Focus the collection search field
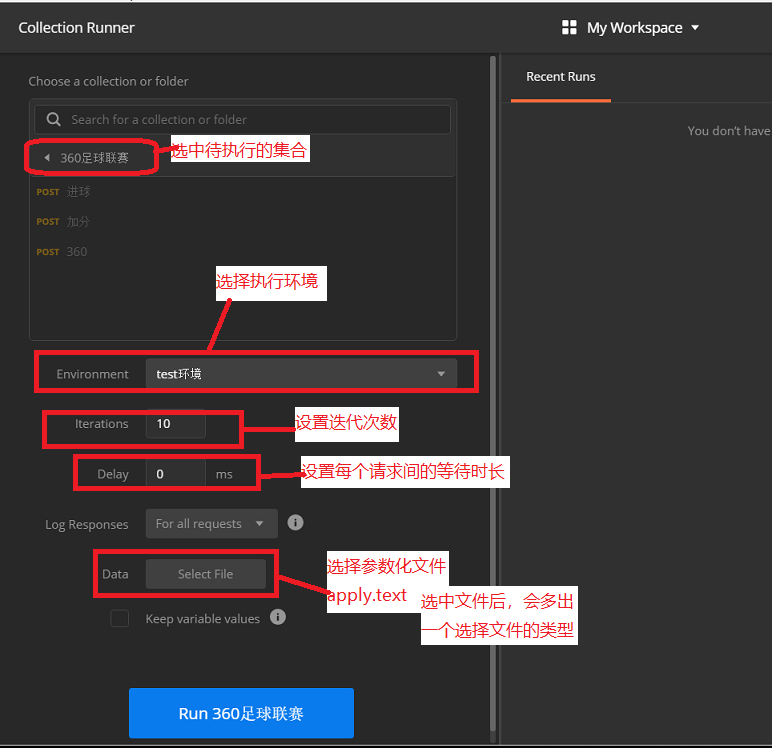 [242, 119]
